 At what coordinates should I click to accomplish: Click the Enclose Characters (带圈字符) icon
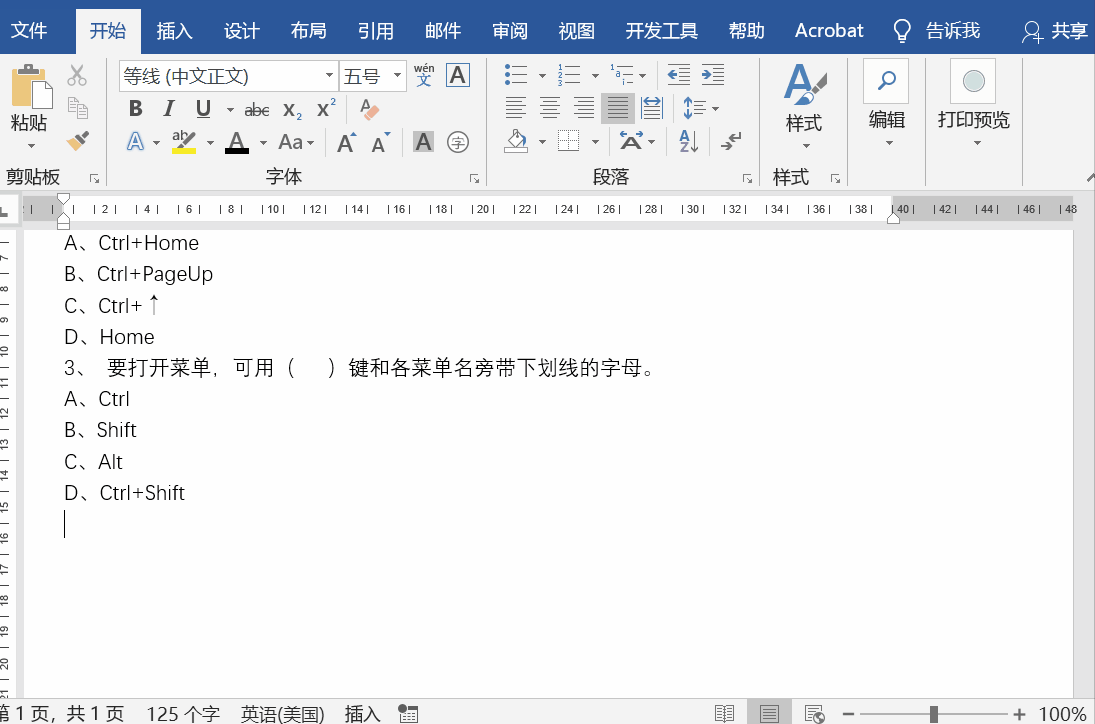(x=457, y=142)
